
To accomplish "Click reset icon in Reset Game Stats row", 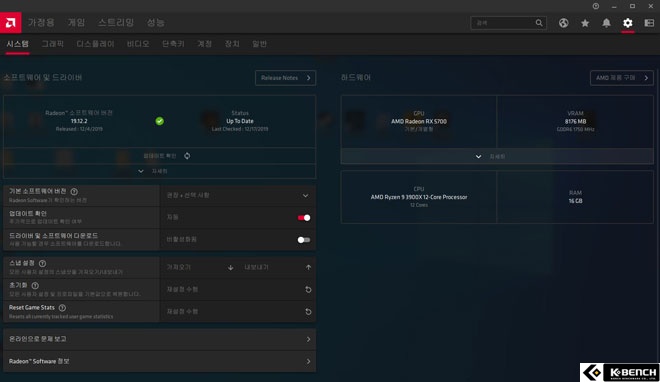I will click(x=309, y=312).
